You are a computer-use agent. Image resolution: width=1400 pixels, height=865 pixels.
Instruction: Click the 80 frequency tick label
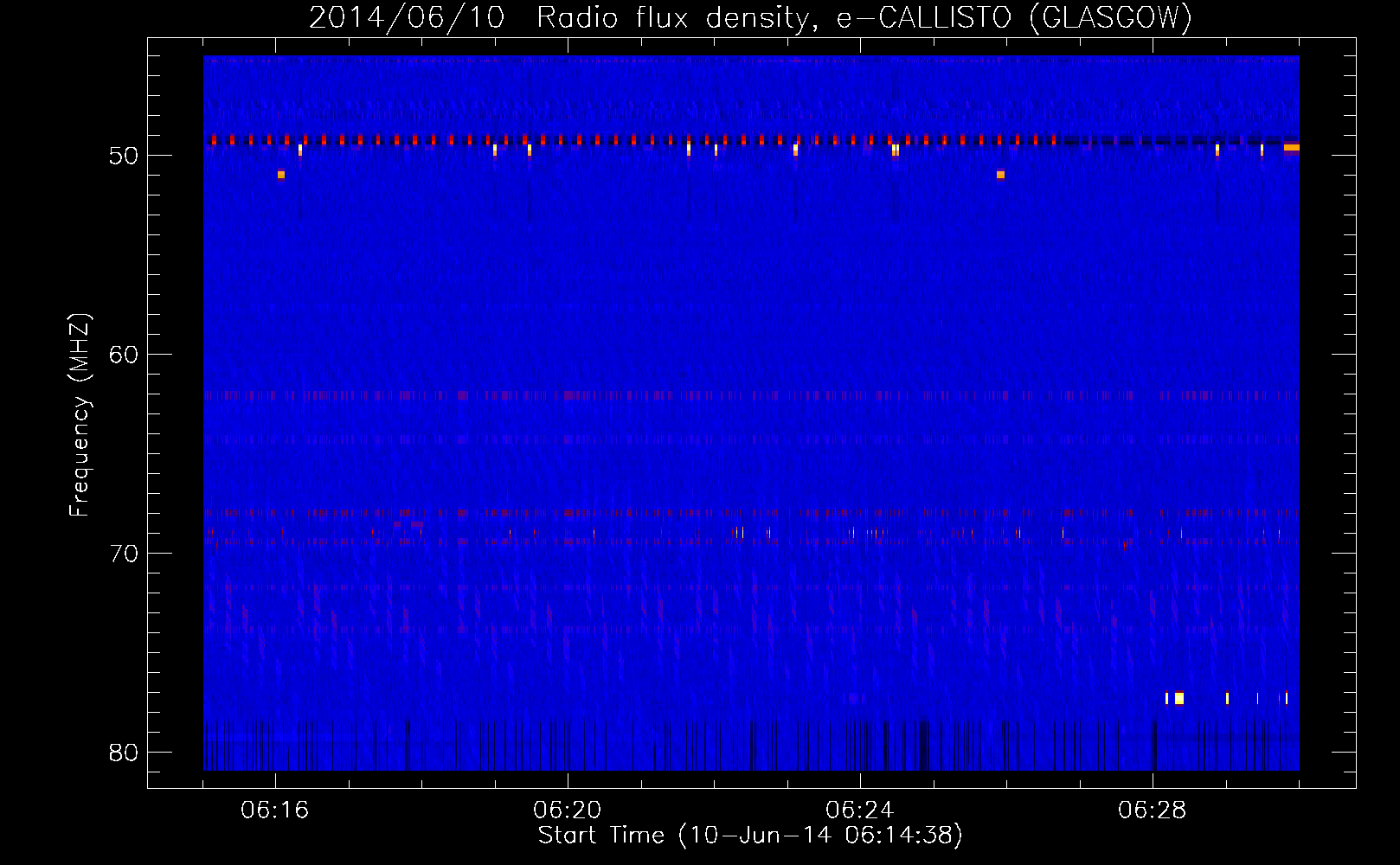pyautogui.click(x=124, y=753)
